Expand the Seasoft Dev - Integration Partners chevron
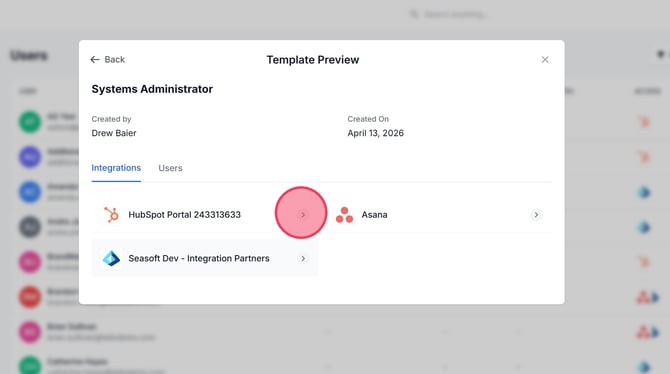 click(x=303, y=258)
